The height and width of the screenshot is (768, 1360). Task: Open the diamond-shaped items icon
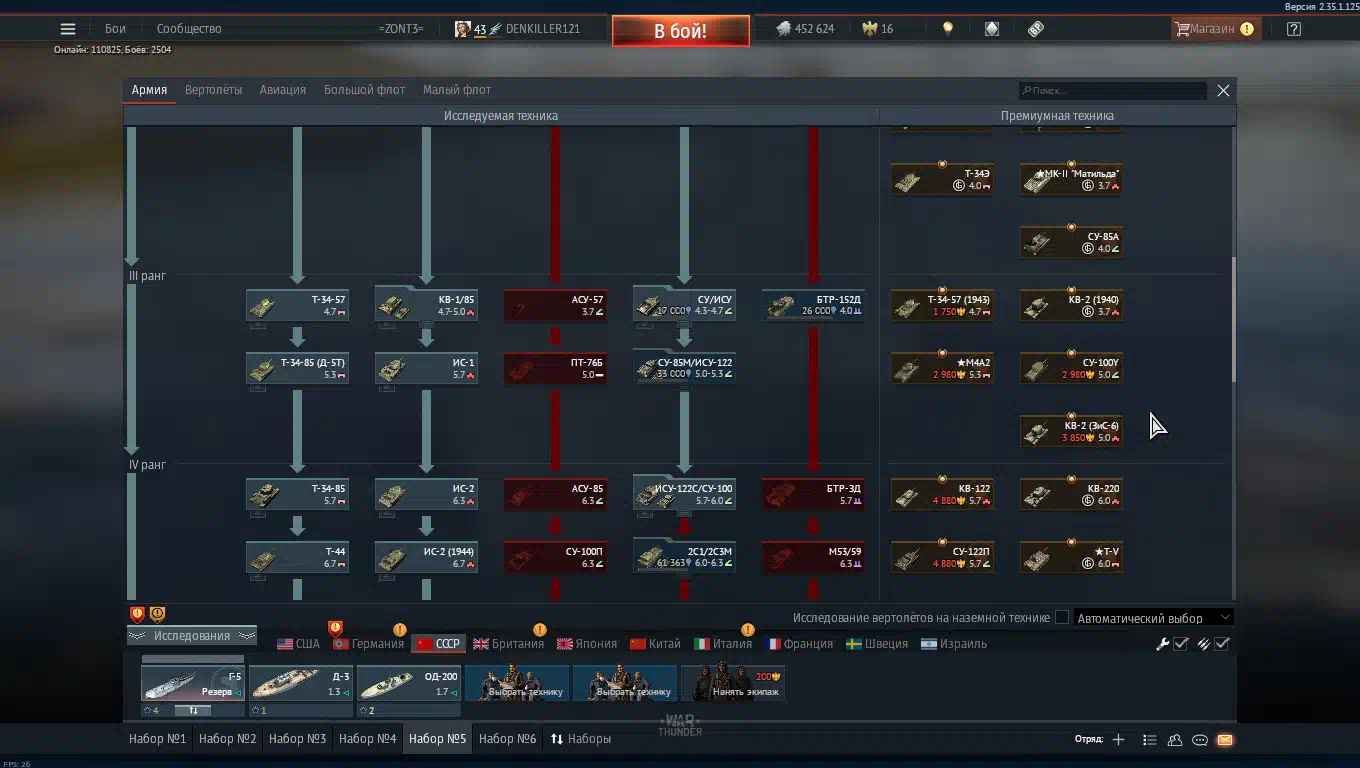pyautogui.click(x=991, y=29)
